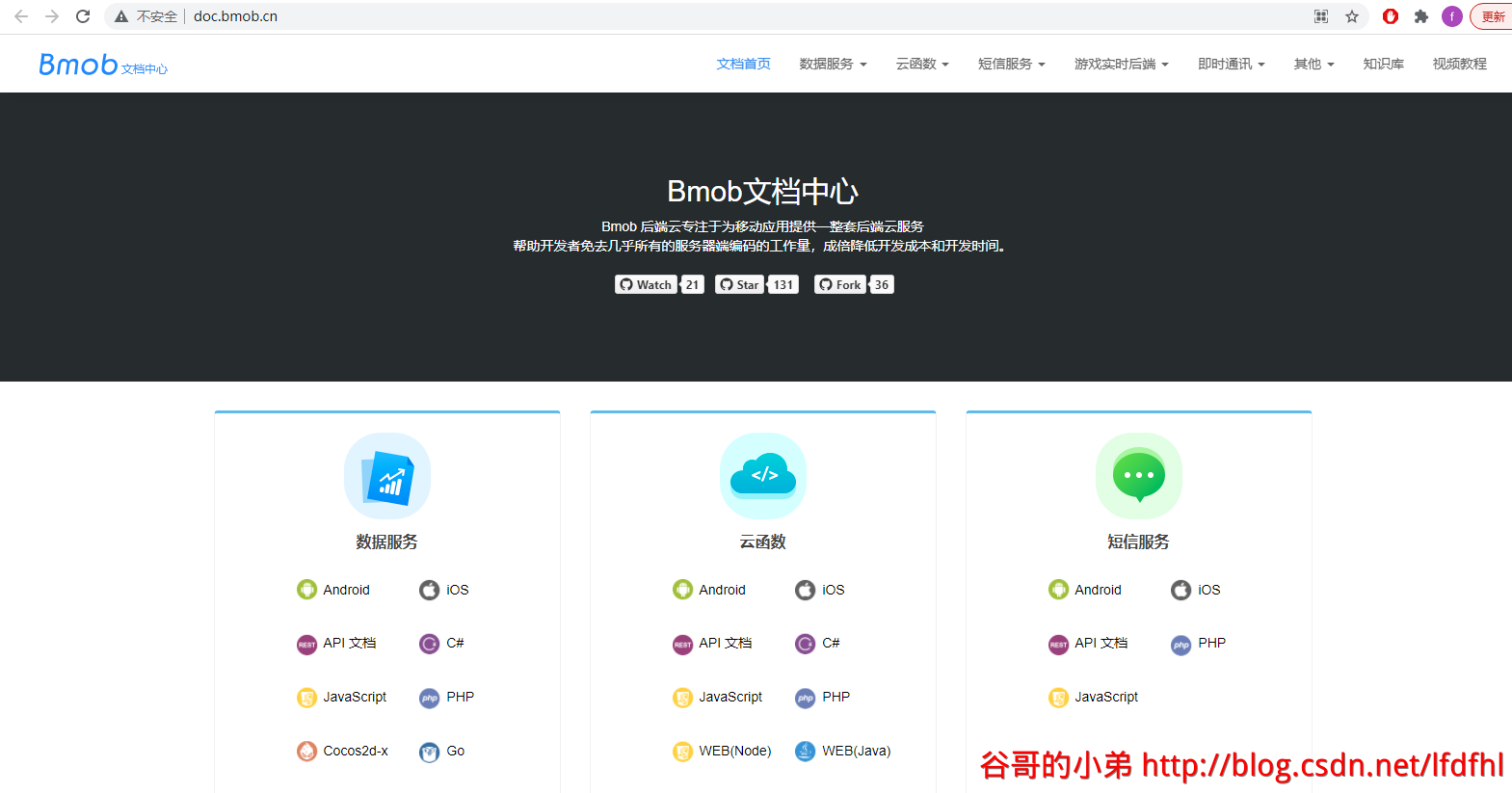Click iOS apple icon under 短信服务
Viewport: 1512px width, 793px height.
coord(1181,590)
